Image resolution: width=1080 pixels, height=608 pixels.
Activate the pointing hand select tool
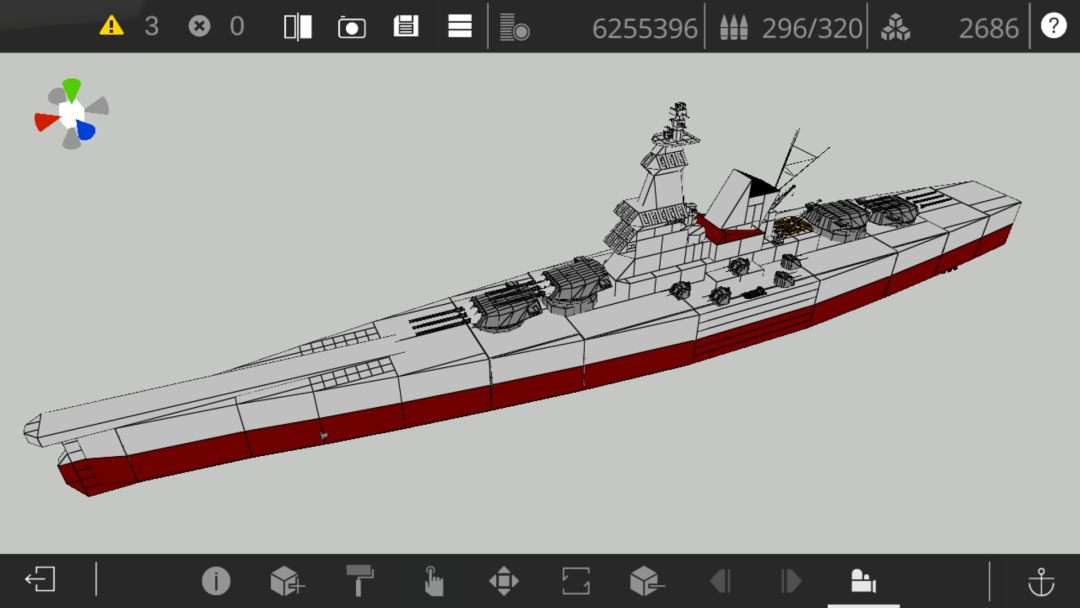click(x=433, y=581)
